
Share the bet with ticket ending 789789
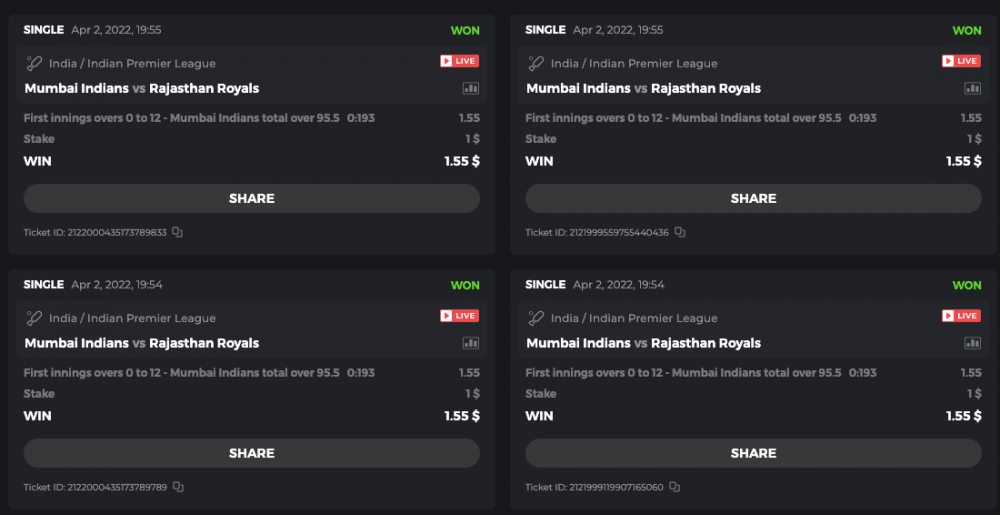(x=251, y=453)
